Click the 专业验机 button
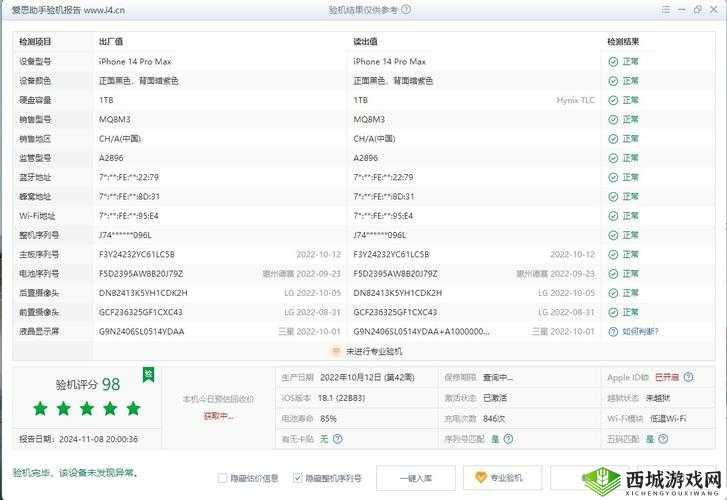This screenshot has width=727, height=500. [x=502, y=478]
